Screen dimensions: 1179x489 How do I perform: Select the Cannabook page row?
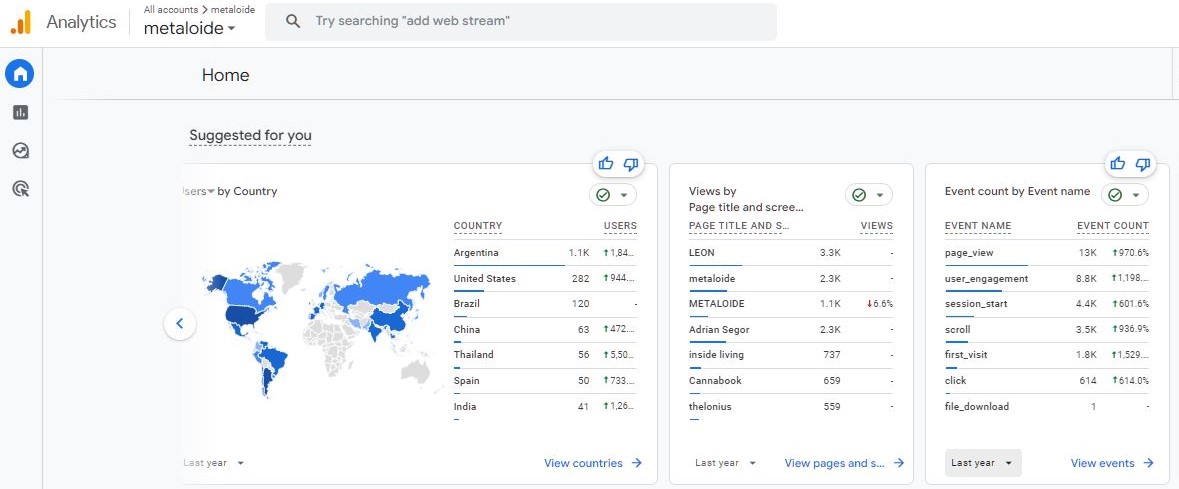pyautogui.click(x=791, y=381)
